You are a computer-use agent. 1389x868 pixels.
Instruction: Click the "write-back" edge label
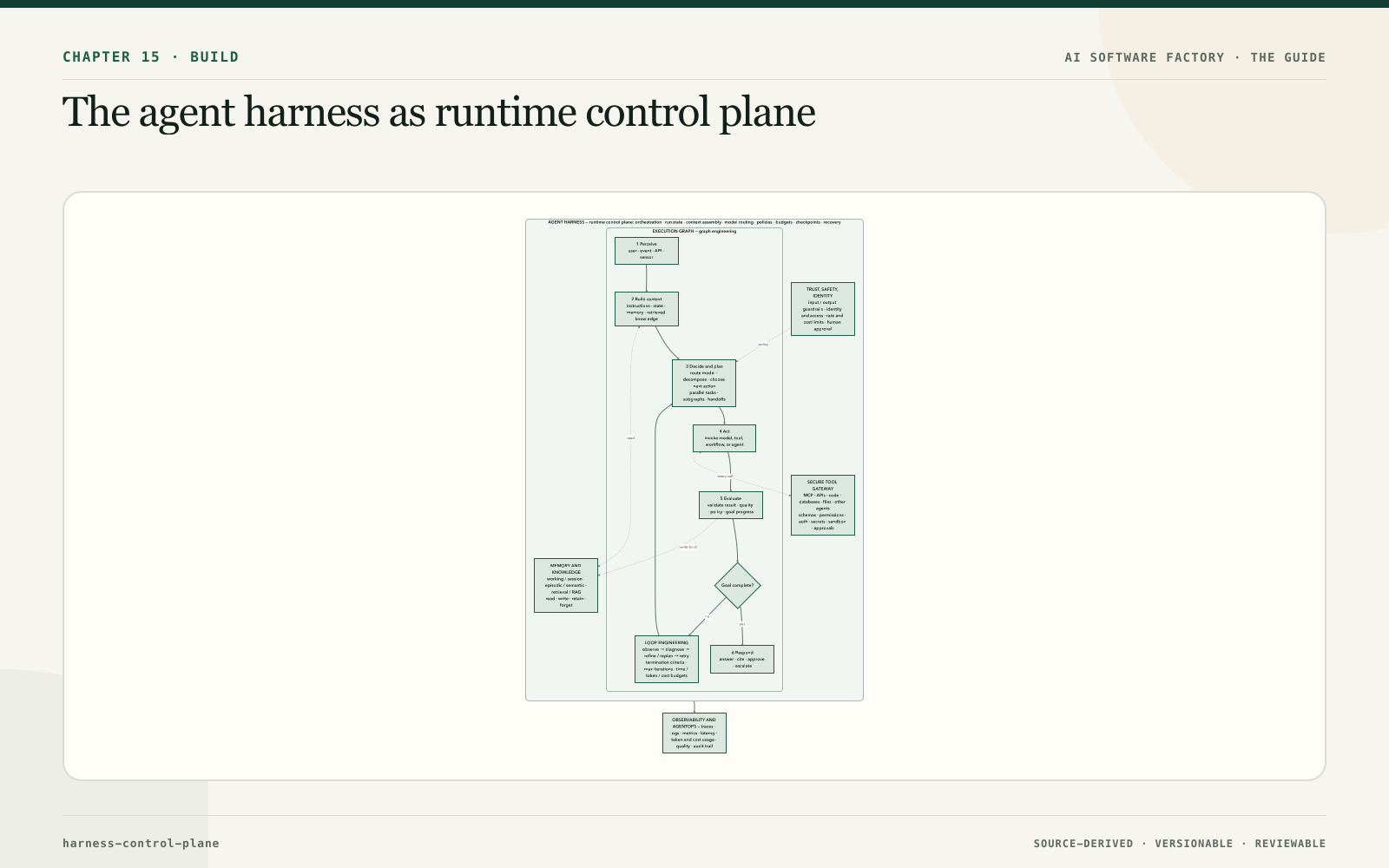[688, 547]
